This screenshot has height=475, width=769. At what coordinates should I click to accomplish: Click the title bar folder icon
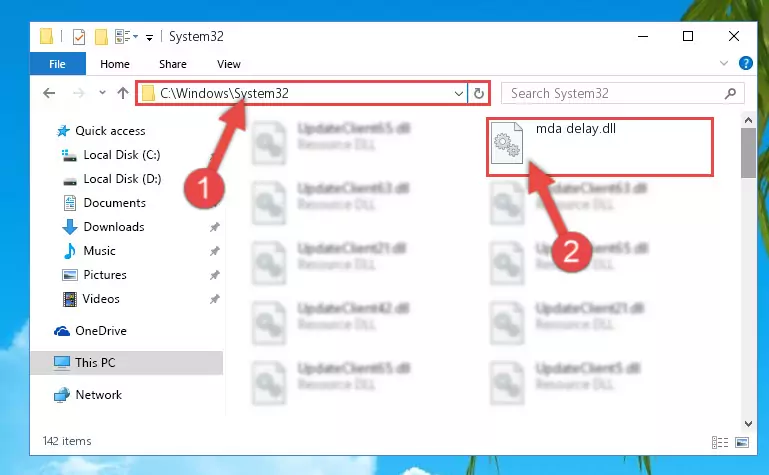tap(46, 36)
